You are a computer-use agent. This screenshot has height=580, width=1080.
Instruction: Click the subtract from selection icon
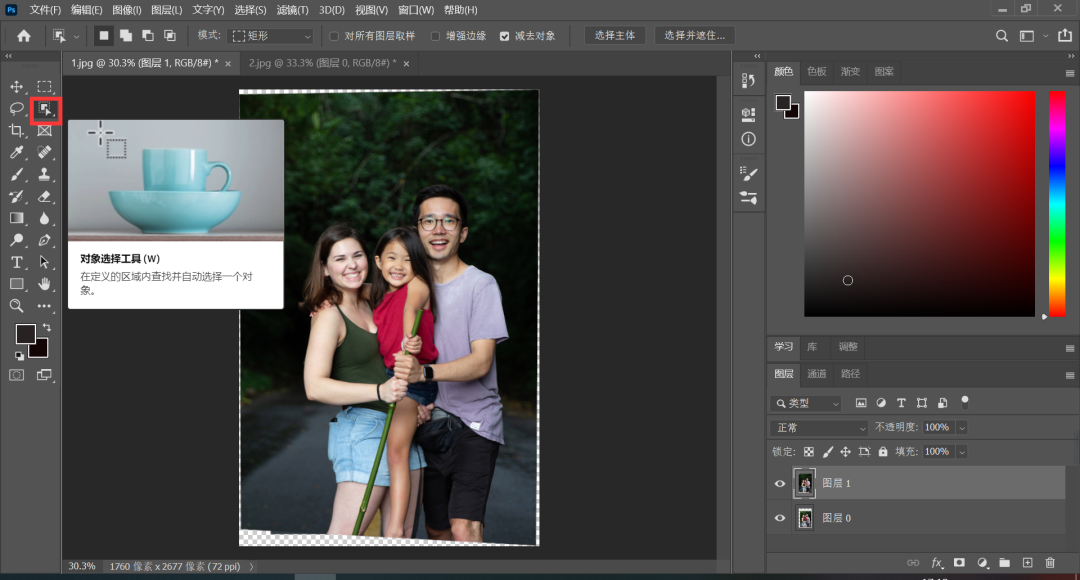(148, 35)
